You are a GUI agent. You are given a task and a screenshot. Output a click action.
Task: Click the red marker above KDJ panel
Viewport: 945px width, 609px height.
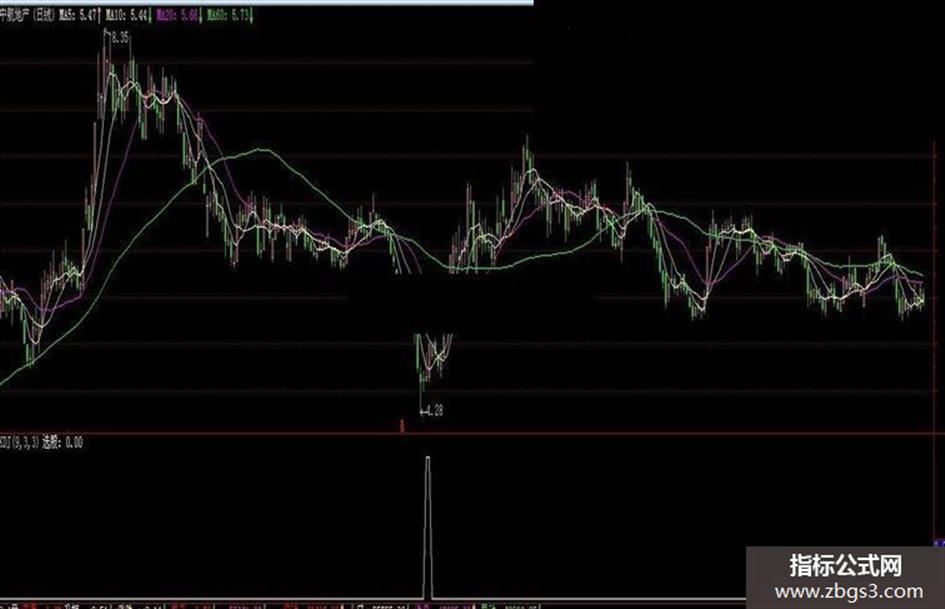click(x=402, y=426)
